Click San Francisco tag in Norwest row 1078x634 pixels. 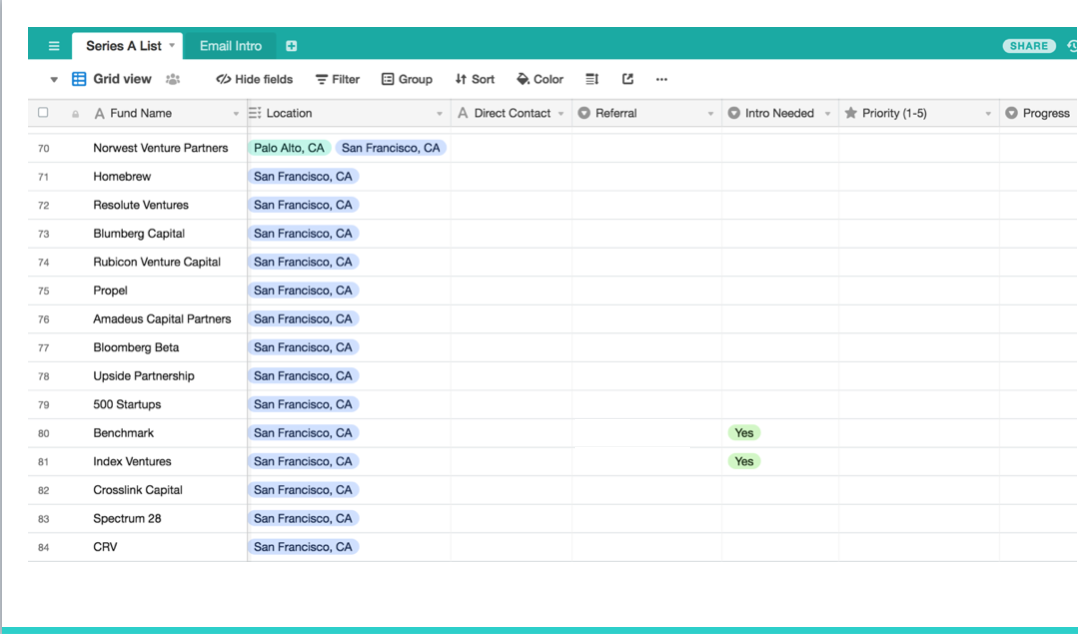pos(390,148)
